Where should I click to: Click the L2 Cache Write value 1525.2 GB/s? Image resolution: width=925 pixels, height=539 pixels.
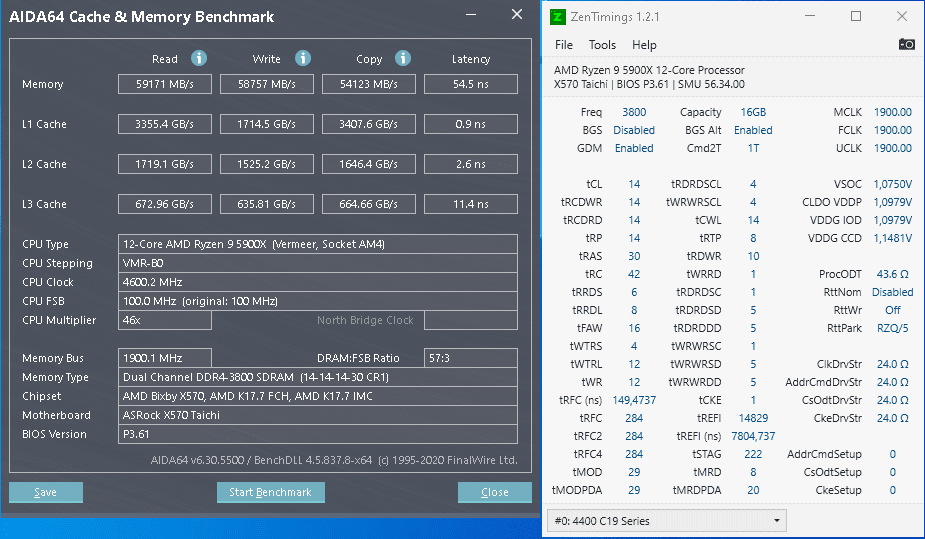tap(267, 164)
